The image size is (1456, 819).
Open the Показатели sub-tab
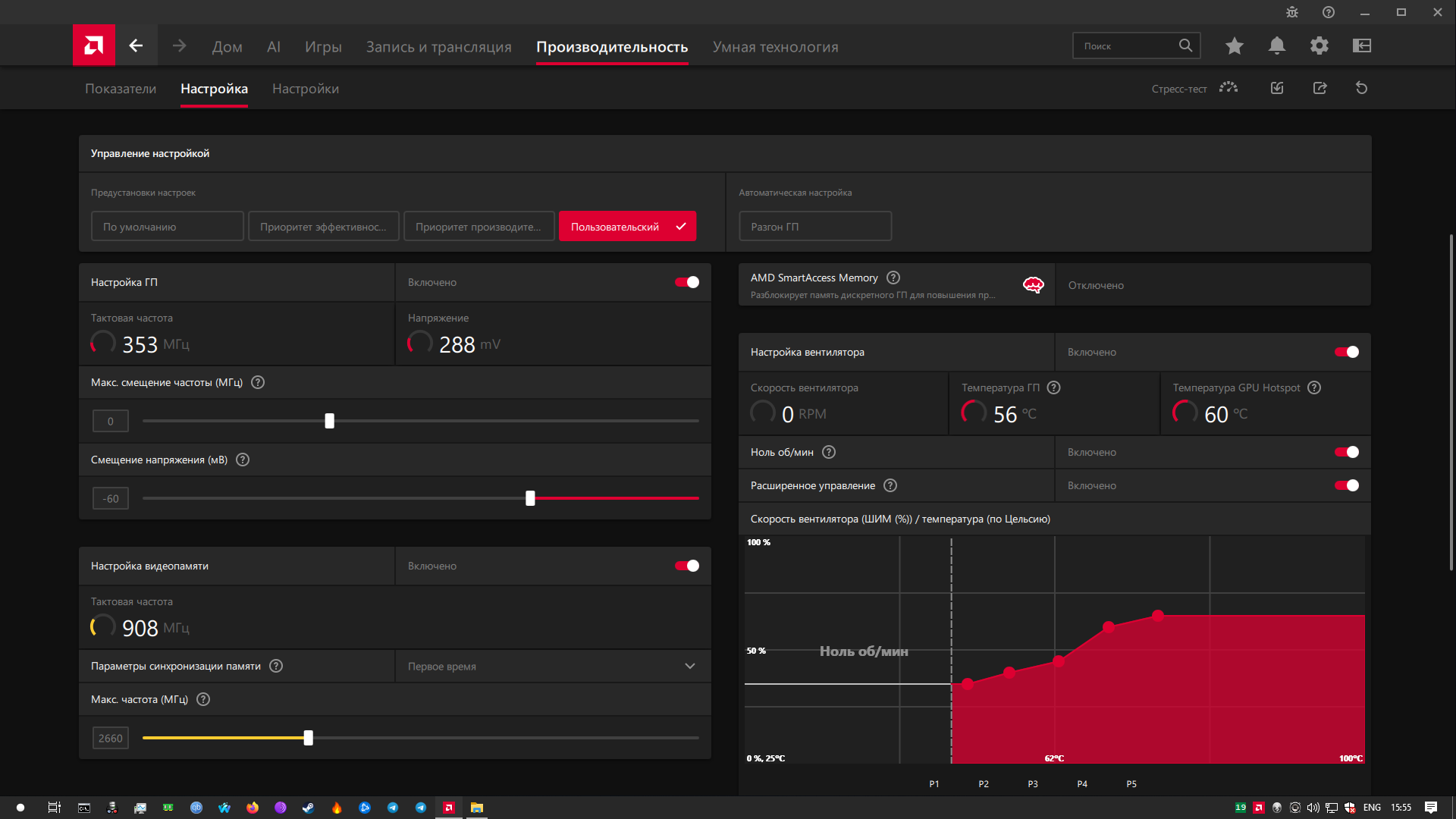point(121,89)
